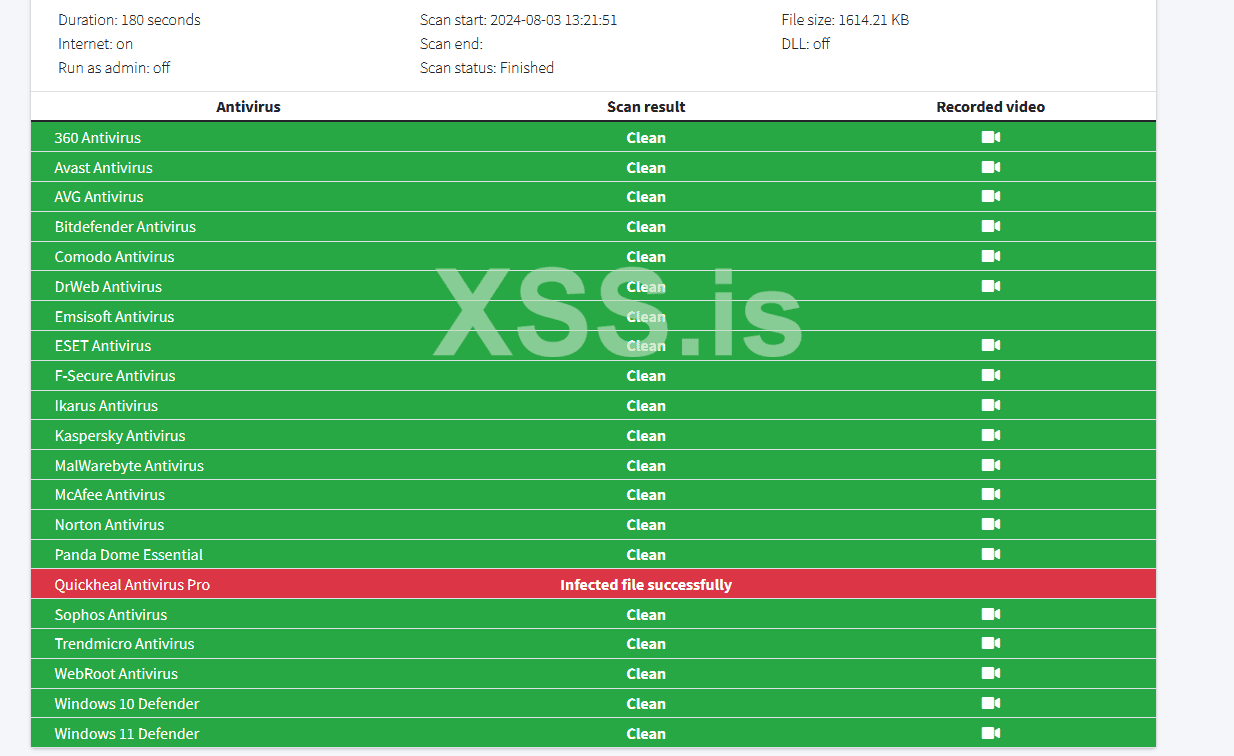Select the 'Internet: on' text
The width and height of the screenshot is (1234, 756).
pyautogui.click(x=95, y=44)
